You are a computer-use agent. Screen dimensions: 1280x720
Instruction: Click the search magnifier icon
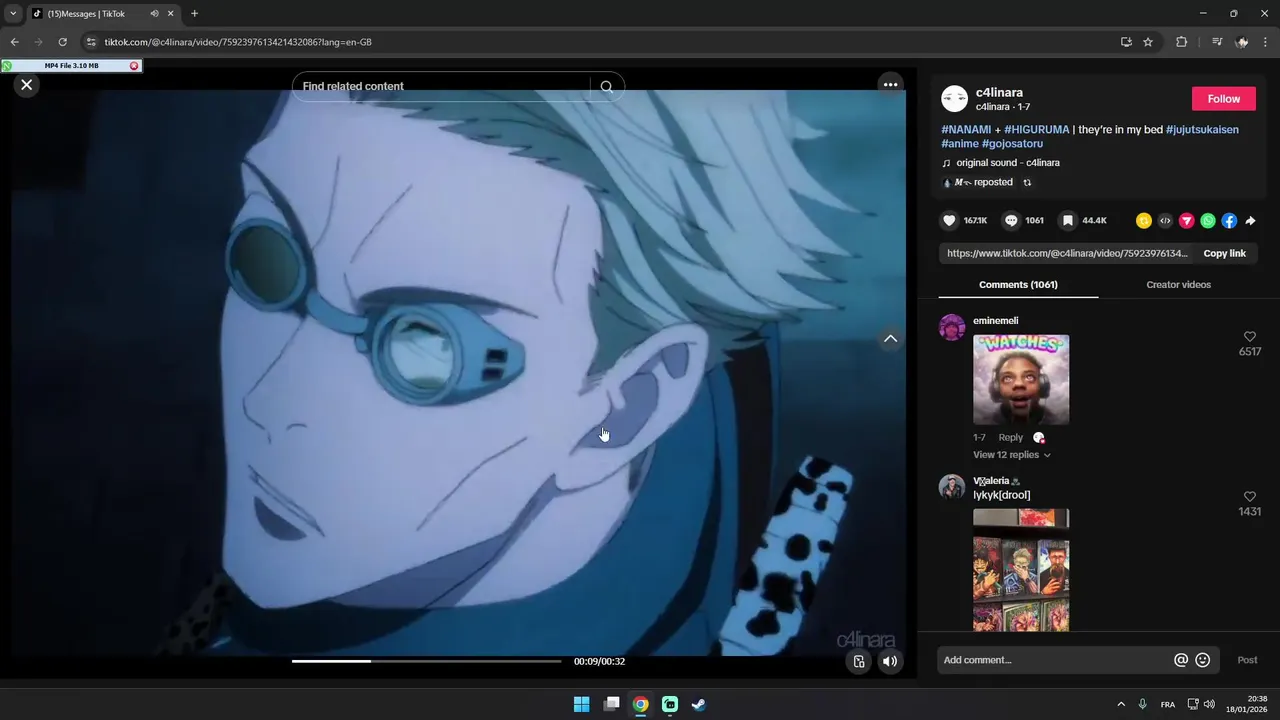[606, 87]
